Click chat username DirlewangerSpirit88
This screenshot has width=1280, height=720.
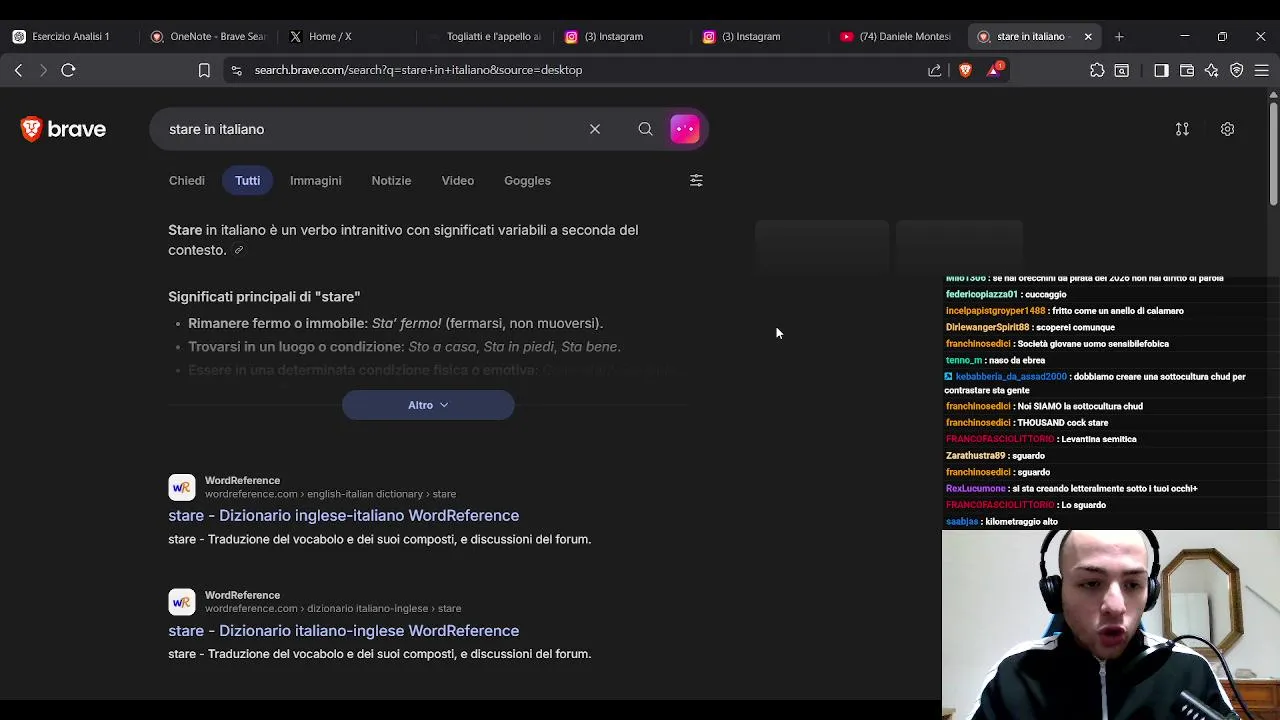pos(987,328)
